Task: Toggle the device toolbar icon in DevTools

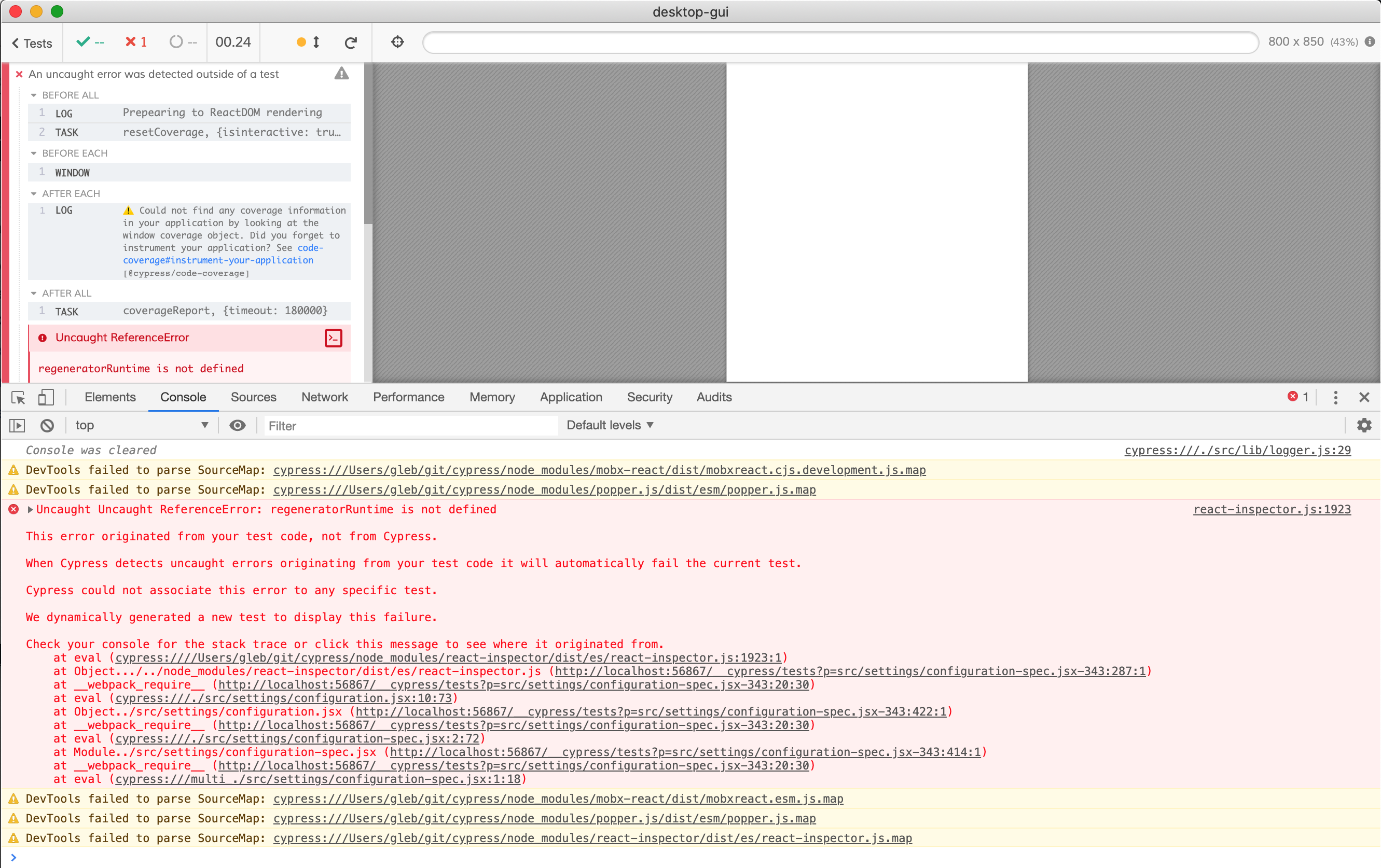Action: (x=46, y=397)
